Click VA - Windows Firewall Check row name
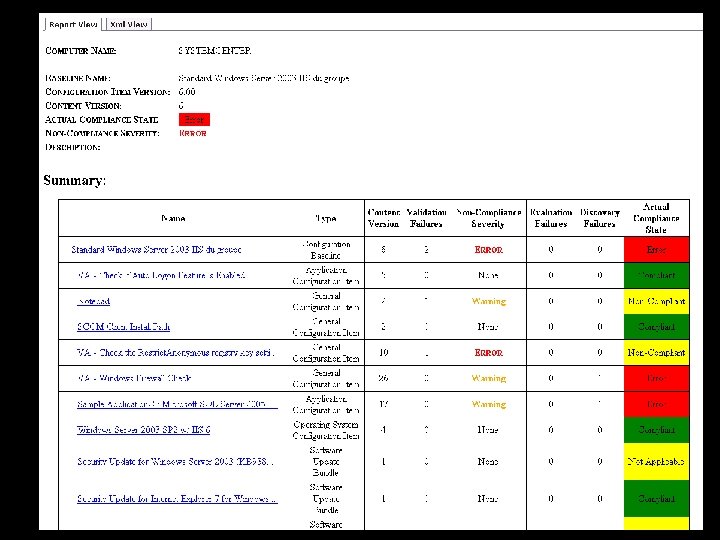Screen dimensions: 720x540 [134, 378]
